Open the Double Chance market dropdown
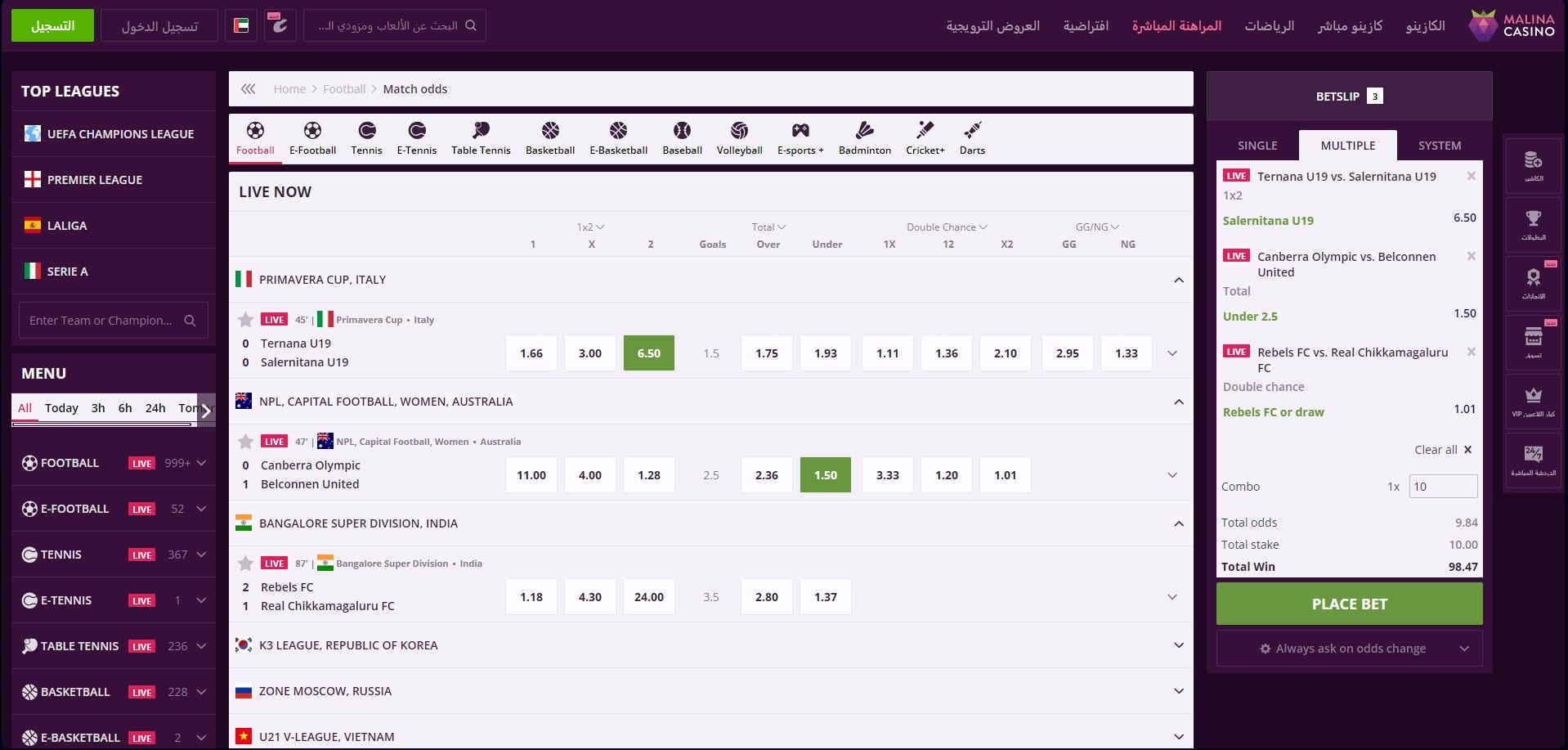This screenshot has height=750, width=1568. point(947,227)
